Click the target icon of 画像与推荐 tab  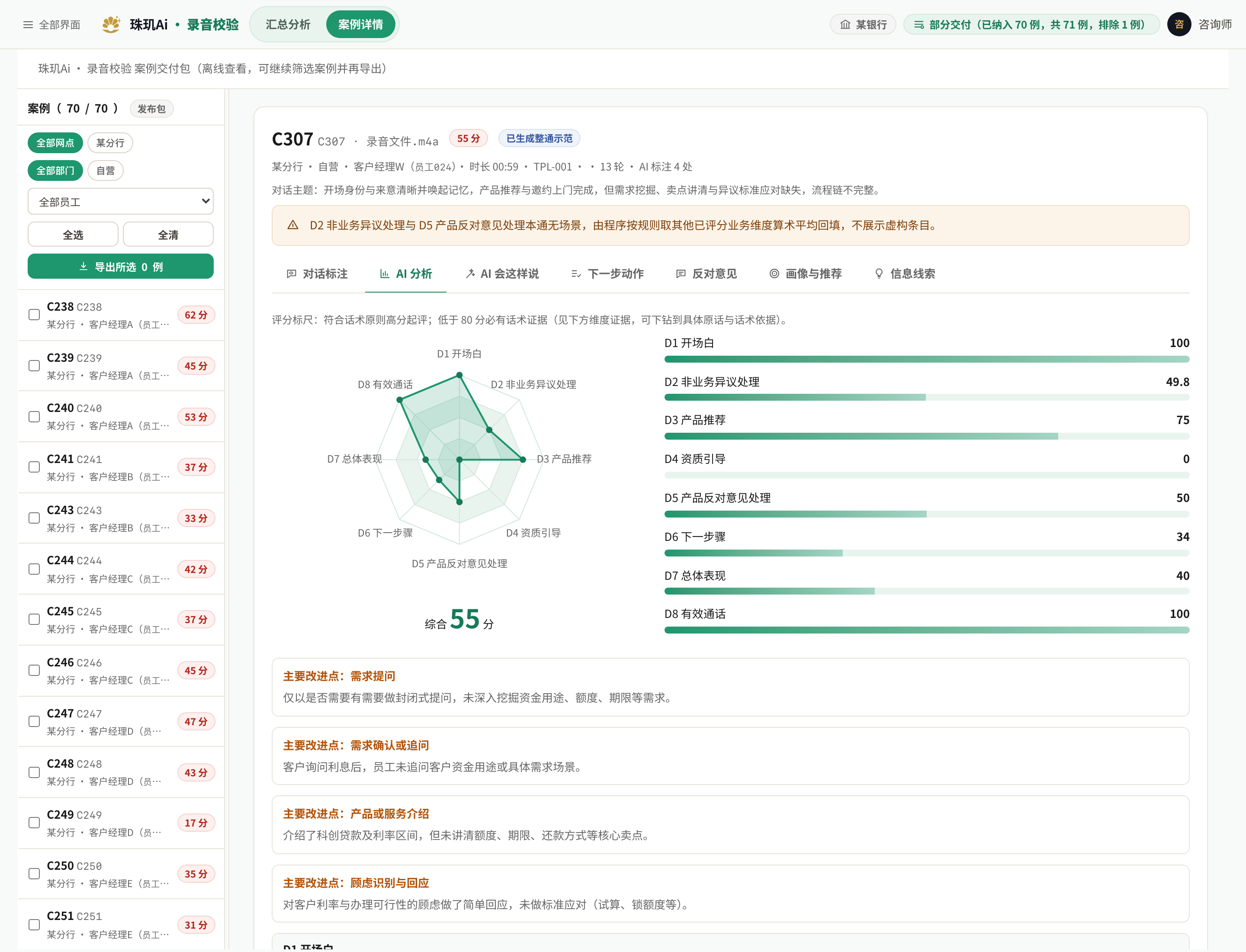[x=774, y=273]
